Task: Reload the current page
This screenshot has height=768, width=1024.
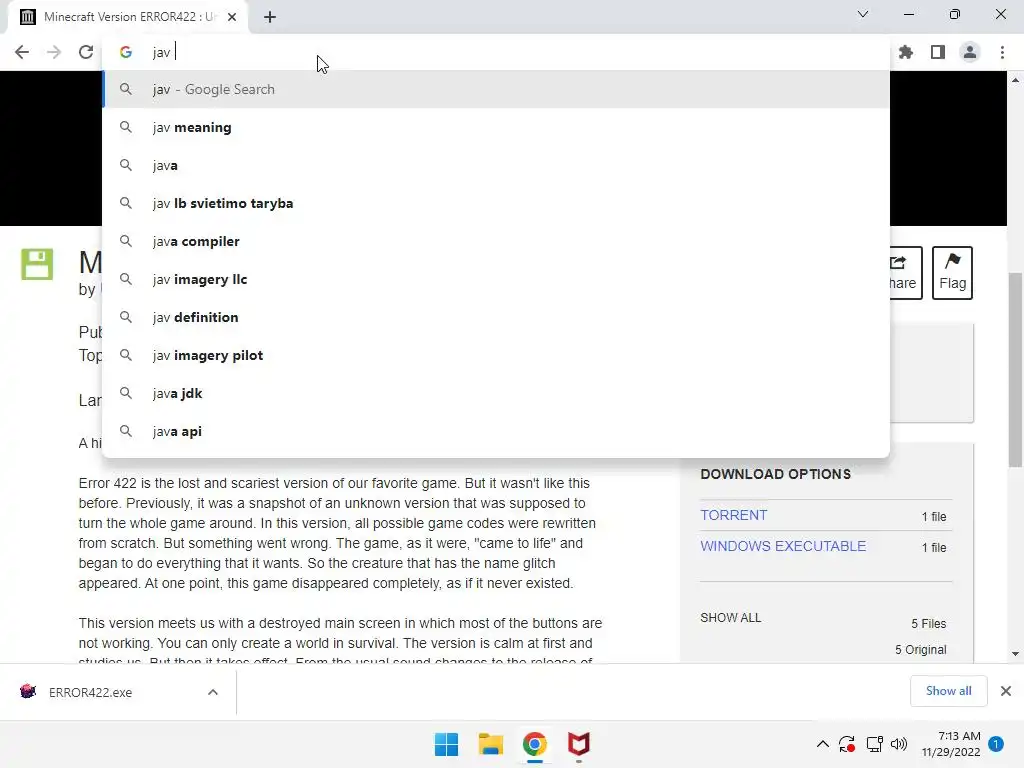Action: pyautogui.click(x=86, y=52)
